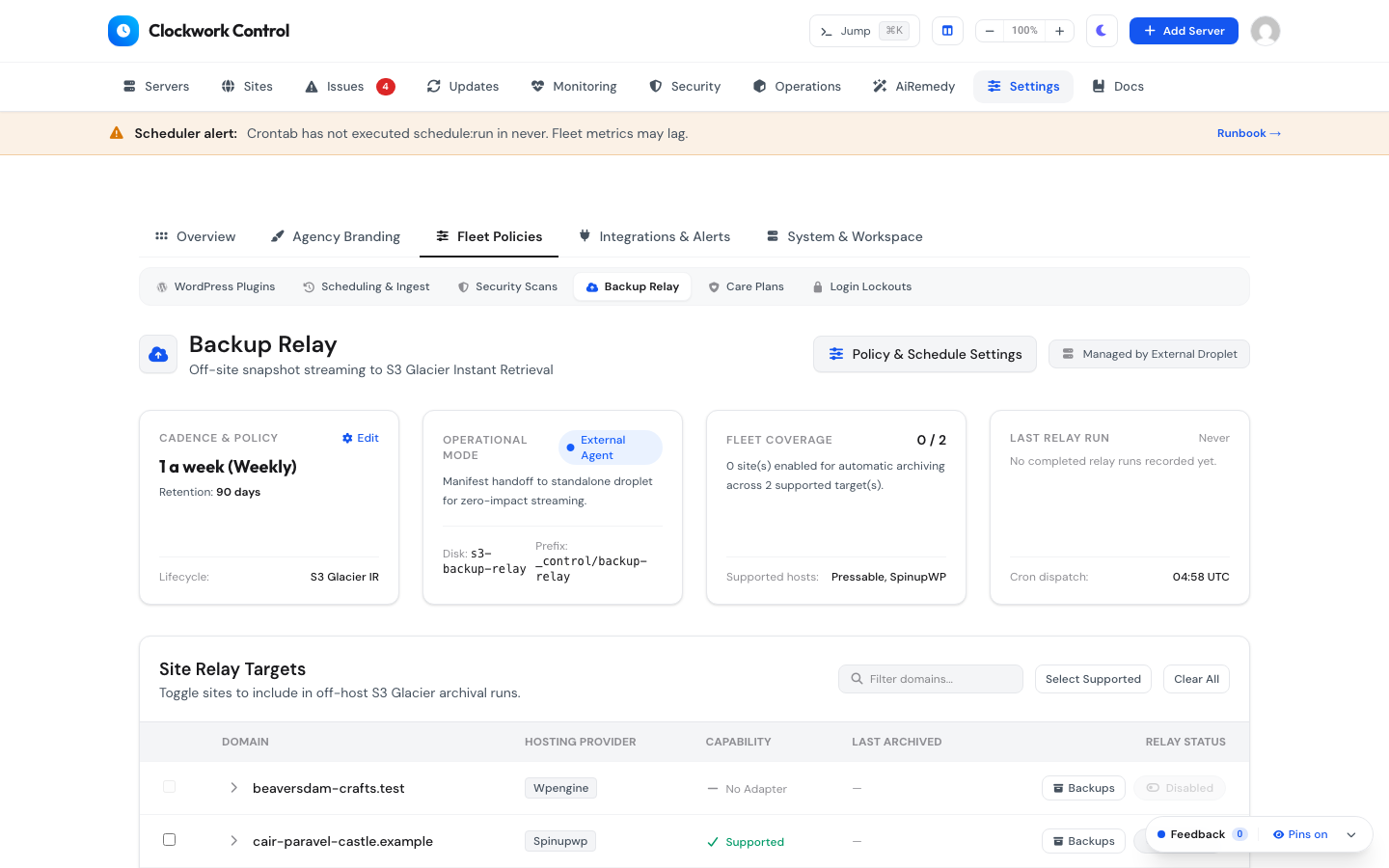This screenshot has height=868, width=1389.
Task: Open Backups for beaversdam-crafts.test
Action: pos(1083,788)
